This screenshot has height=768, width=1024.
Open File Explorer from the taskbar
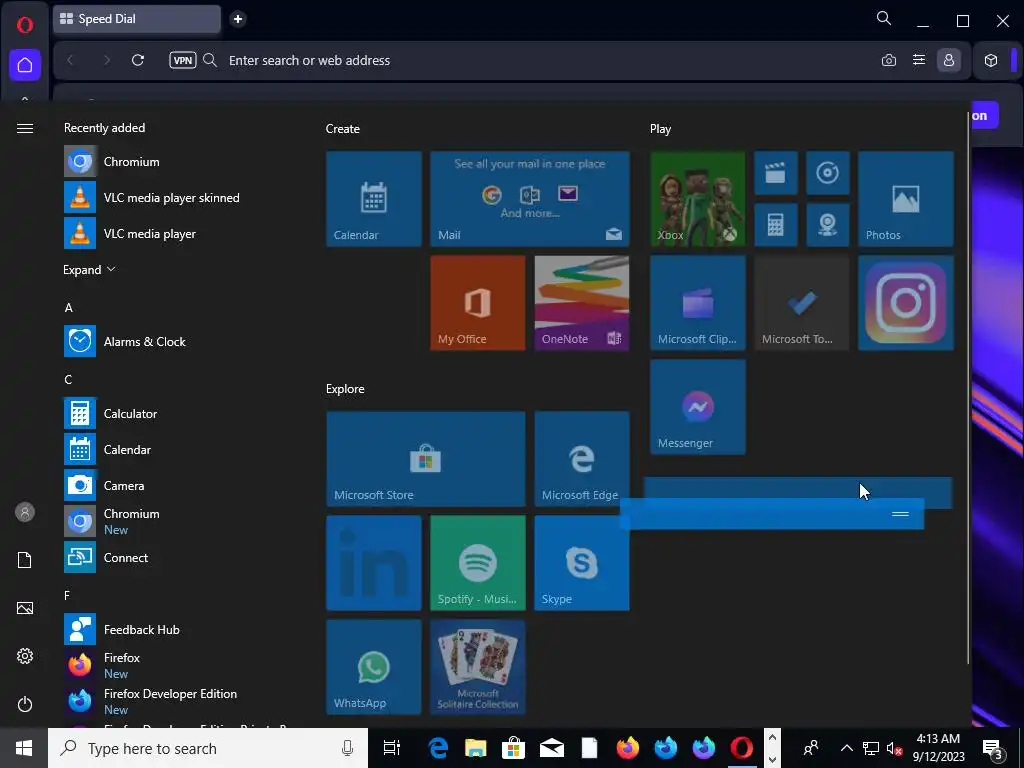(475, 748)
